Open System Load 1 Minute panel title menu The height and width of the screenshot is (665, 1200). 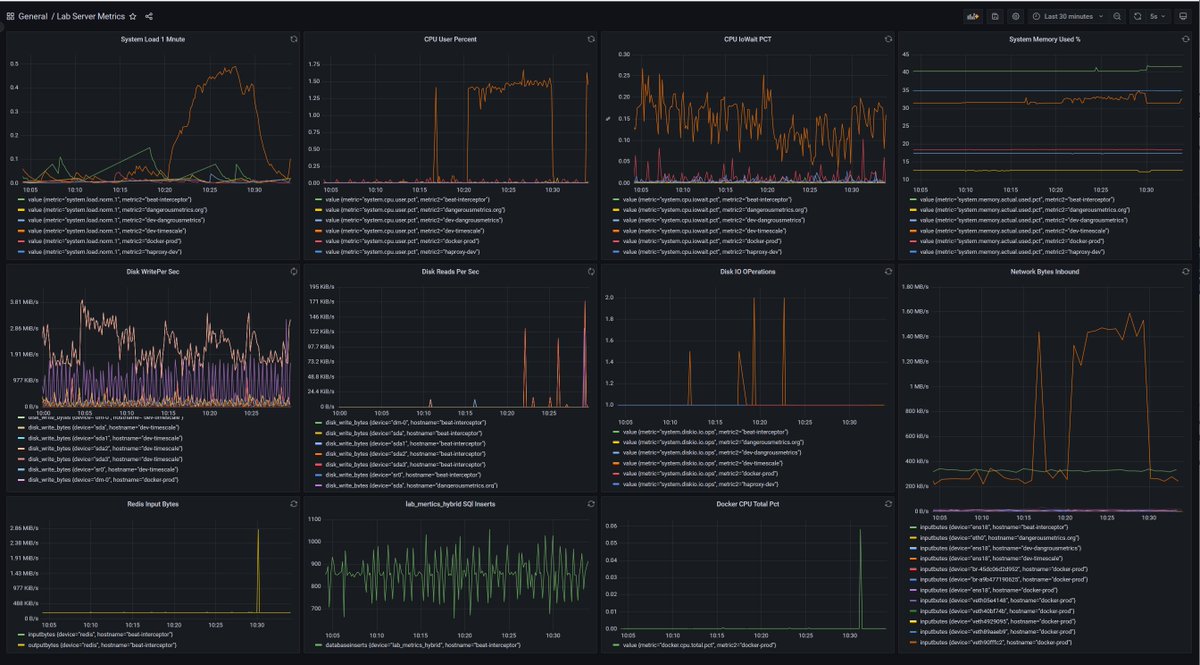153,38
